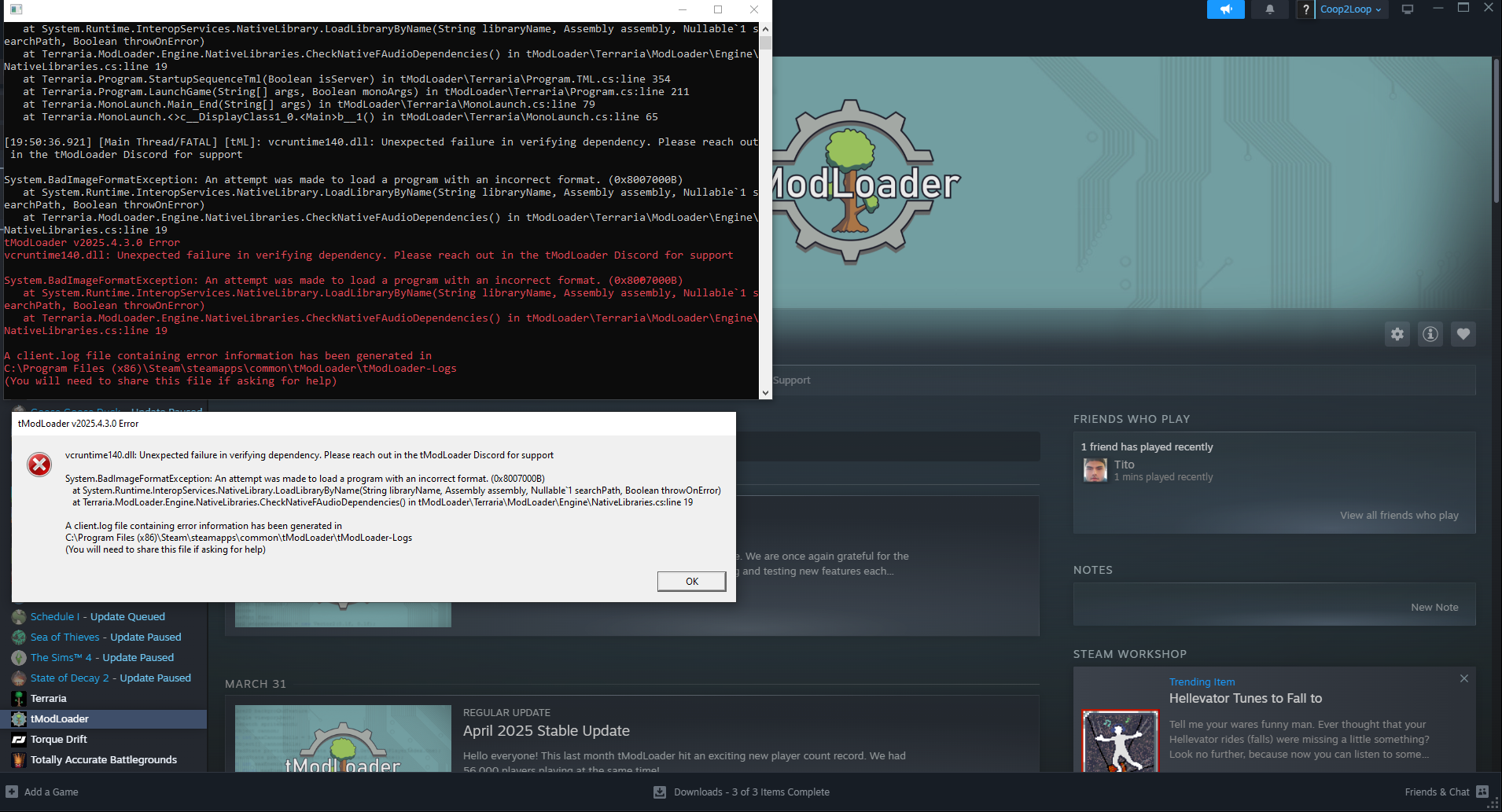Select the Terraria tree icon in library
This screenshot has width=1502, height=812.
coord(19,699)
